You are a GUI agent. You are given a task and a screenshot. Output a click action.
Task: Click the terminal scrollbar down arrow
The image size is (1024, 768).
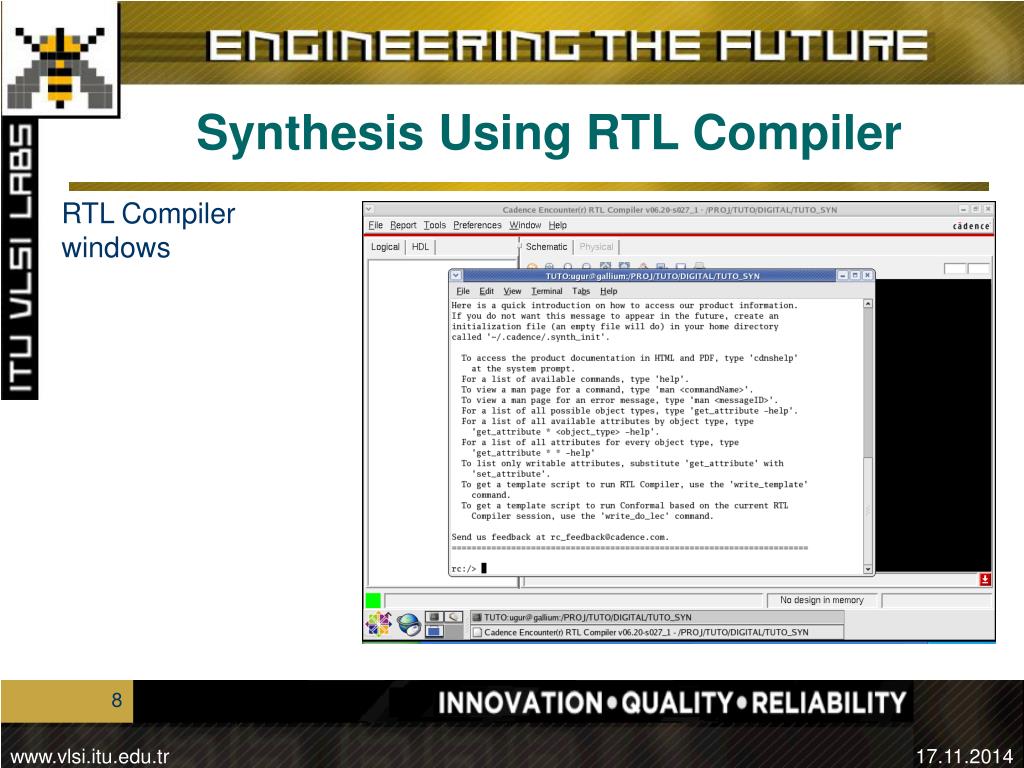coord(868,569)
